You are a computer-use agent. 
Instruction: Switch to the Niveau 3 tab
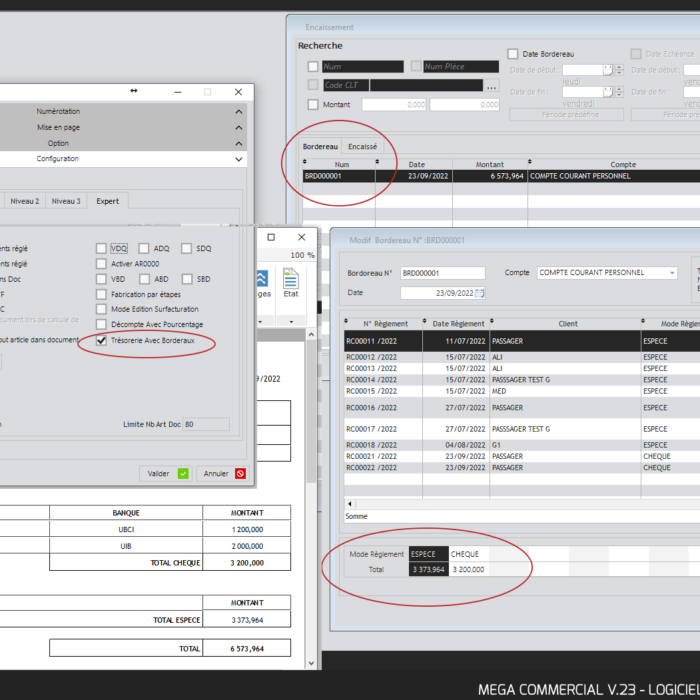[66, 201]
